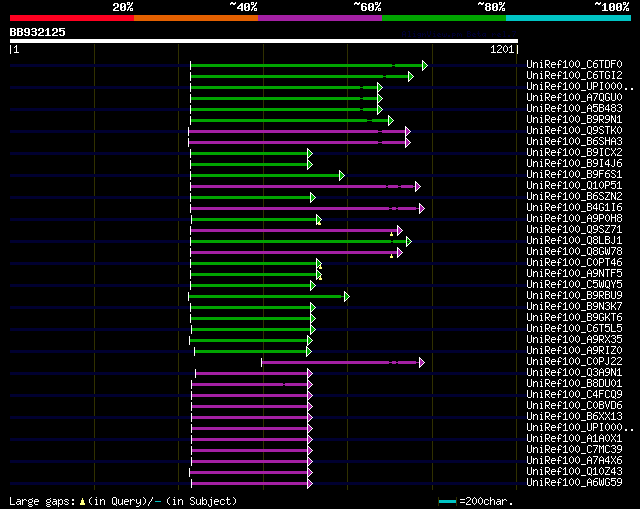Select the label UniRef100_B6XX13

574,417
